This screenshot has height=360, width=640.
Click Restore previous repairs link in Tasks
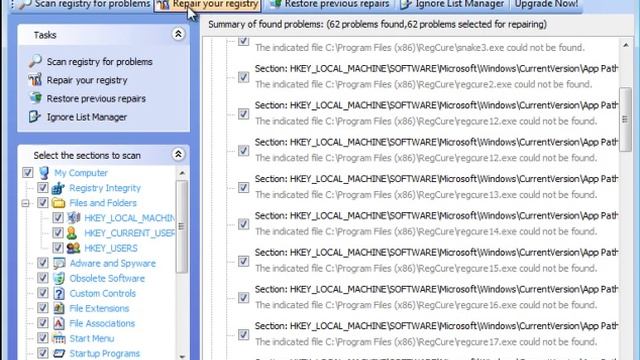(x=96, y=98)
